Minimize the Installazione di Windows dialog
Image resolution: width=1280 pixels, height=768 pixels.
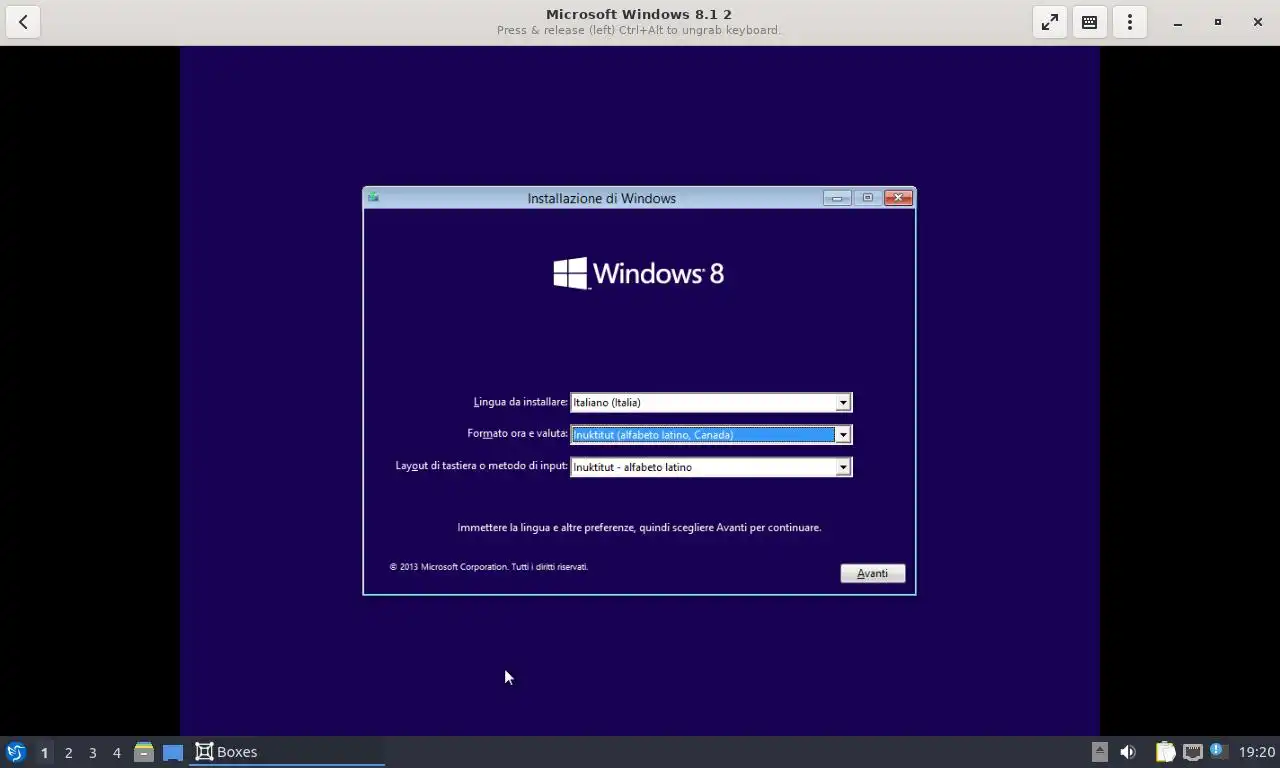[x=837, y=198]
